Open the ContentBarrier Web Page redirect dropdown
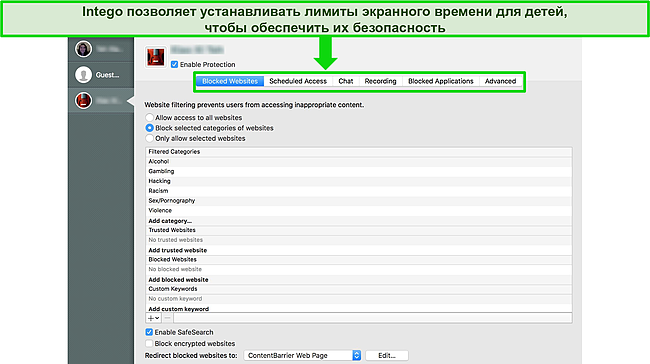The image size is (650, 364). 302,355
